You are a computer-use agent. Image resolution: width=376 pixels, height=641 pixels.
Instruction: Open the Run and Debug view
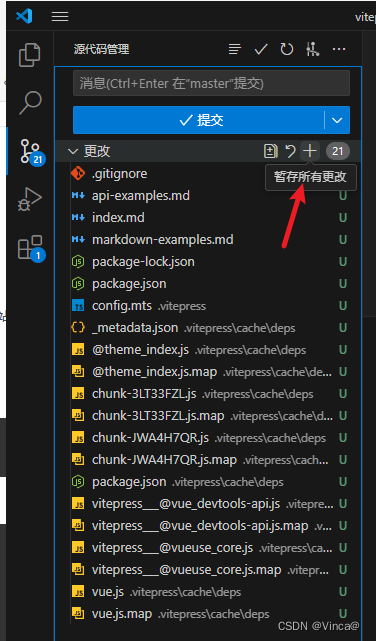[30, 199]
